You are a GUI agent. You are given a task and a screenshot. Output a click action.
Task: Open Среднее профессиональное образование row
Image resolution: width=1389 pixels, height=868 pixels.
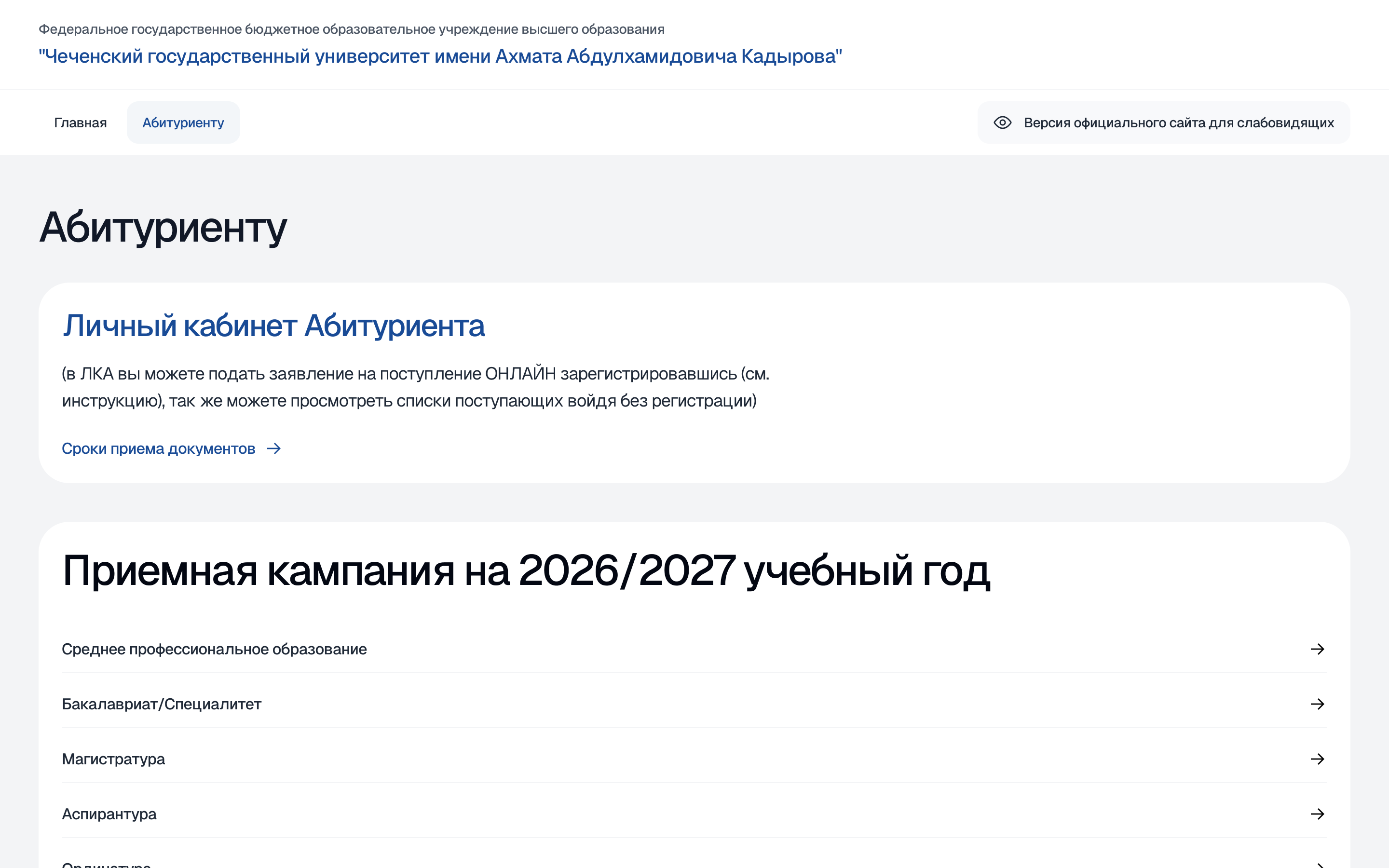click(694, 649)
